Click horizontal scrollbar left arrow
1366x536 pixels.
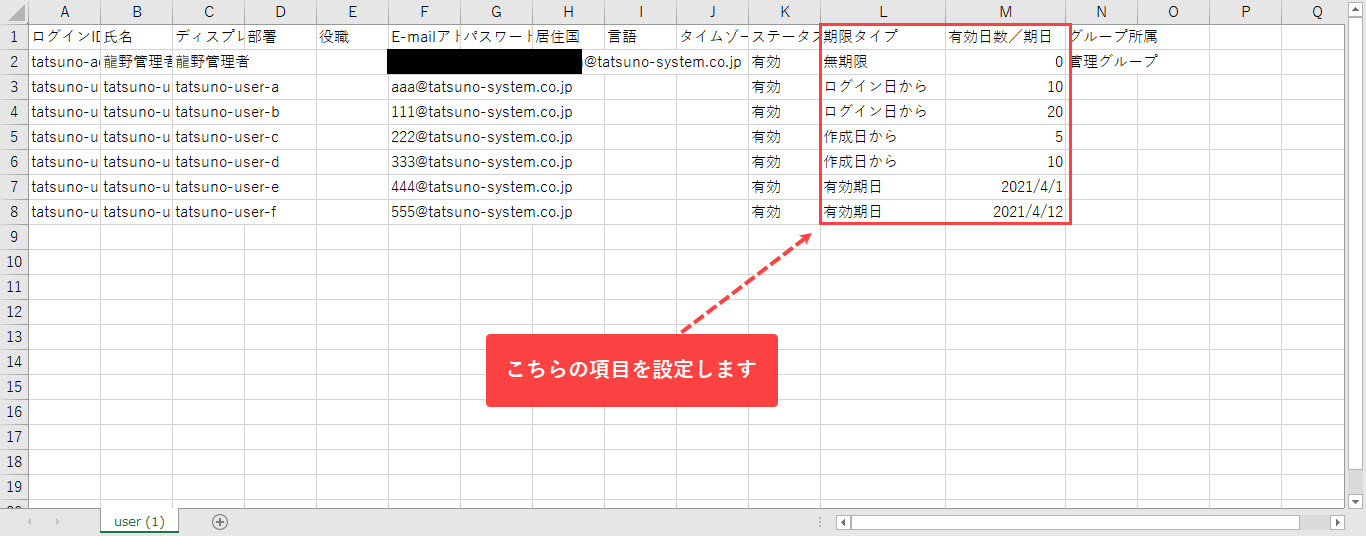tap(843, 522)
